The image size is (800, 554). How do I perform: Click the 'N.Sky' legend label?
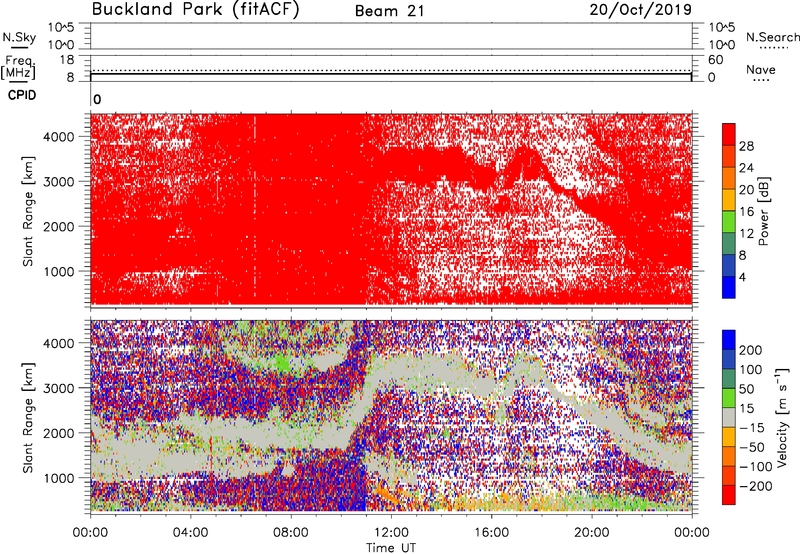click(19, 37)
